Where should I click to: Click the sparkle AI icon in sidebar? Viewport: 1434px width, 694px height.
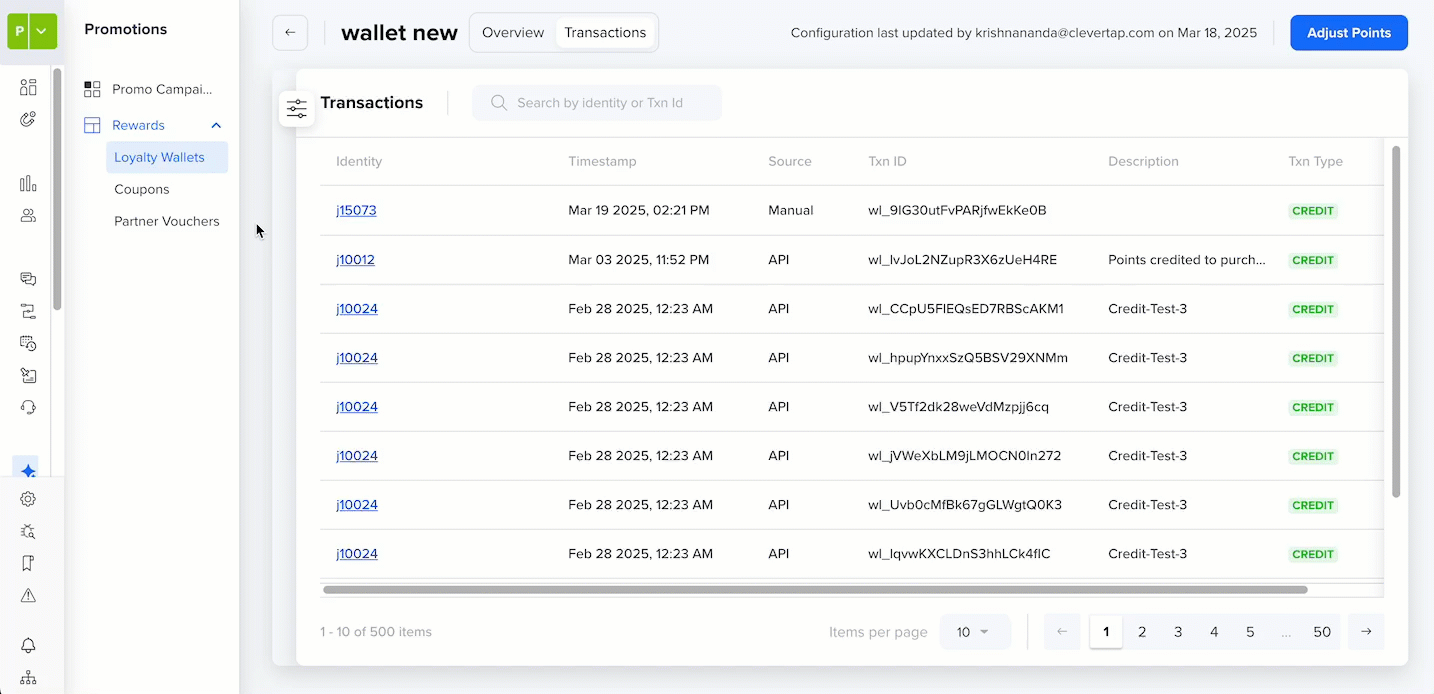(28, 470)
